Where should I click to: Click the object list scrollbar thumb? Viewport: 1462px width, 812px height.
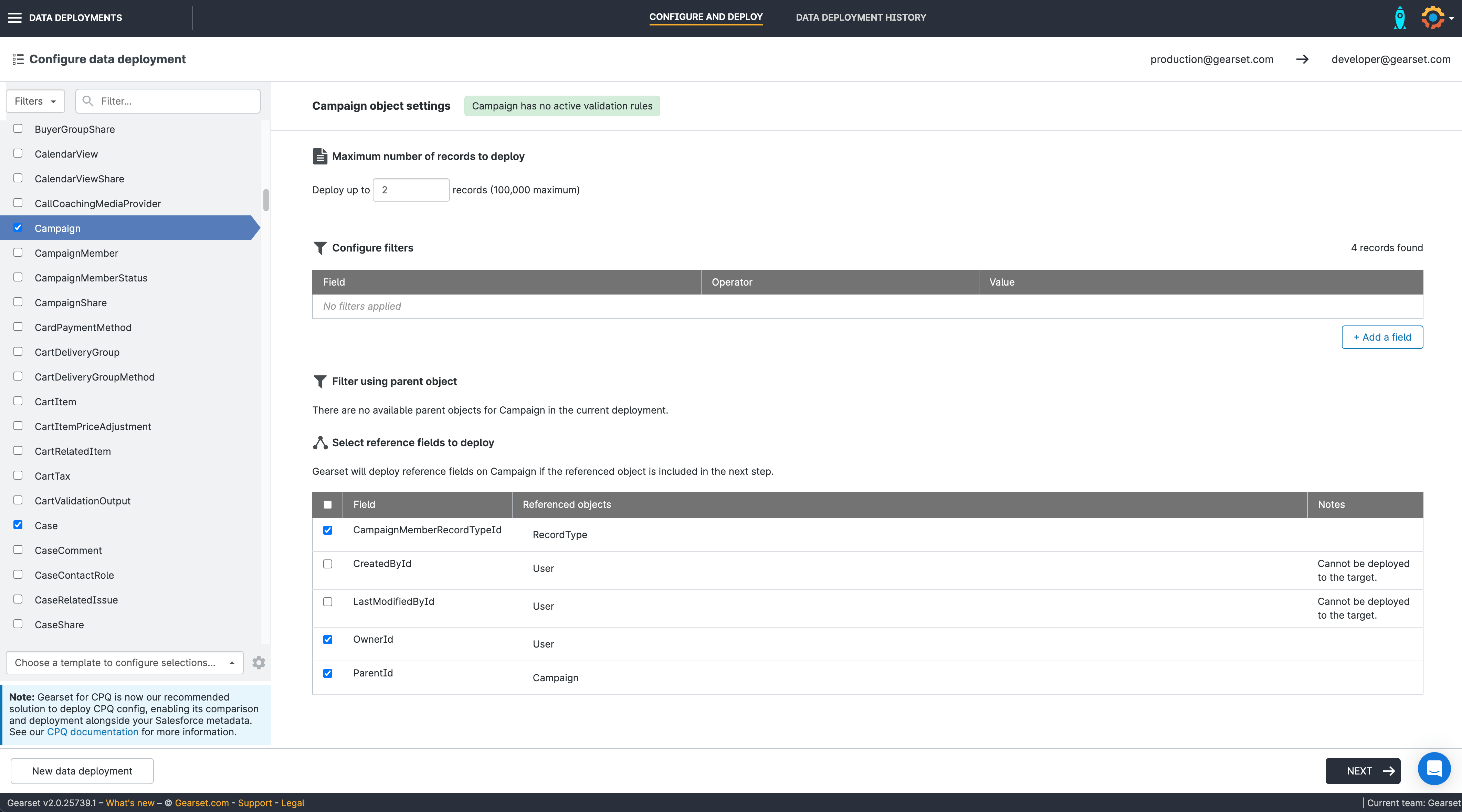pyautogui.click(x=266, y=200)
